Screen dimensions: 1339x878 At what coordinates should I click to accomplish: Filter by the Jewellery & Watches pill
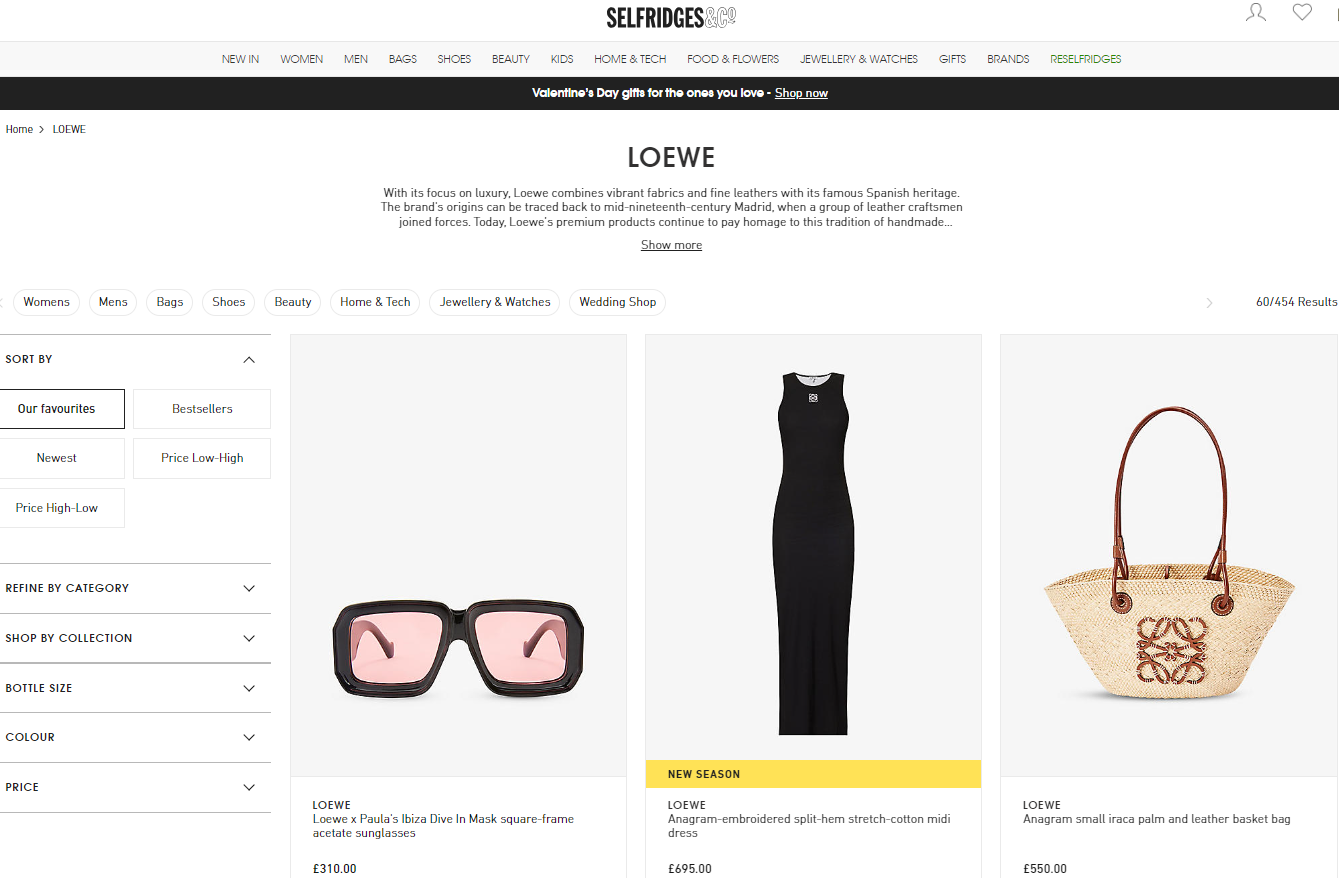tap(495, 302)
